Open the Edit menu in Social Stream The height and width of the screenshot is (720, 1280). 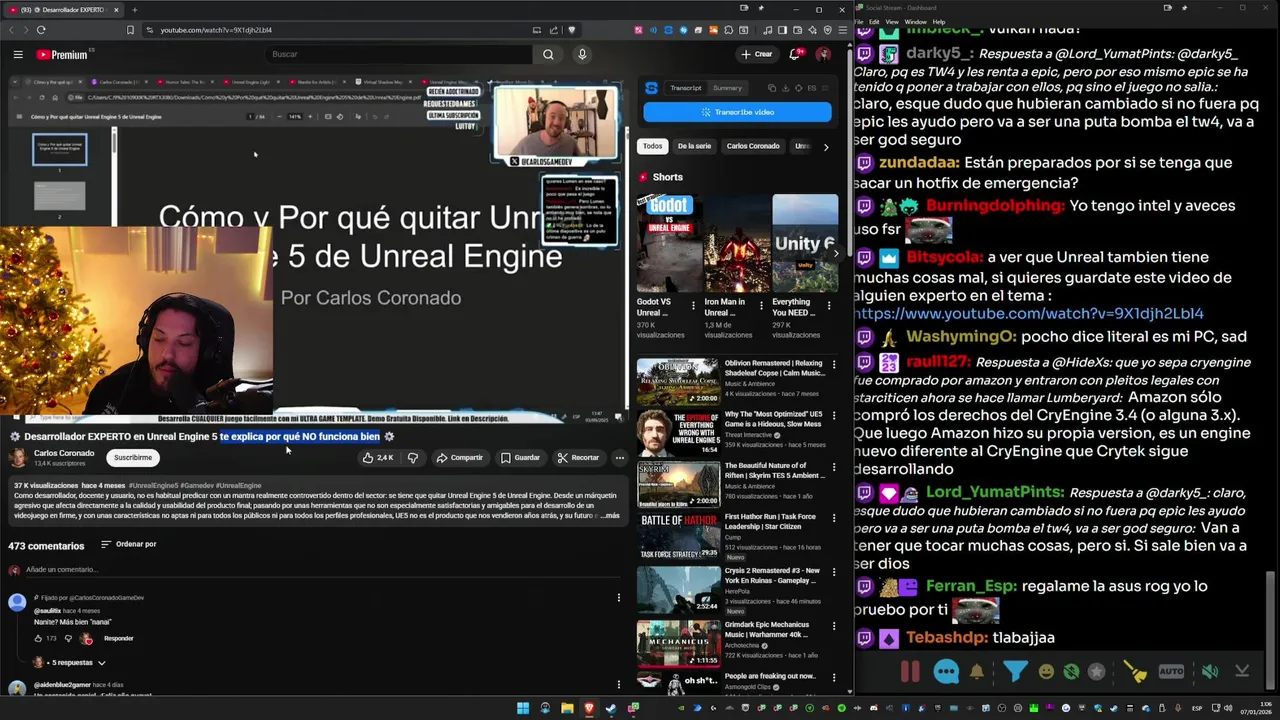[x=874, y=22]
